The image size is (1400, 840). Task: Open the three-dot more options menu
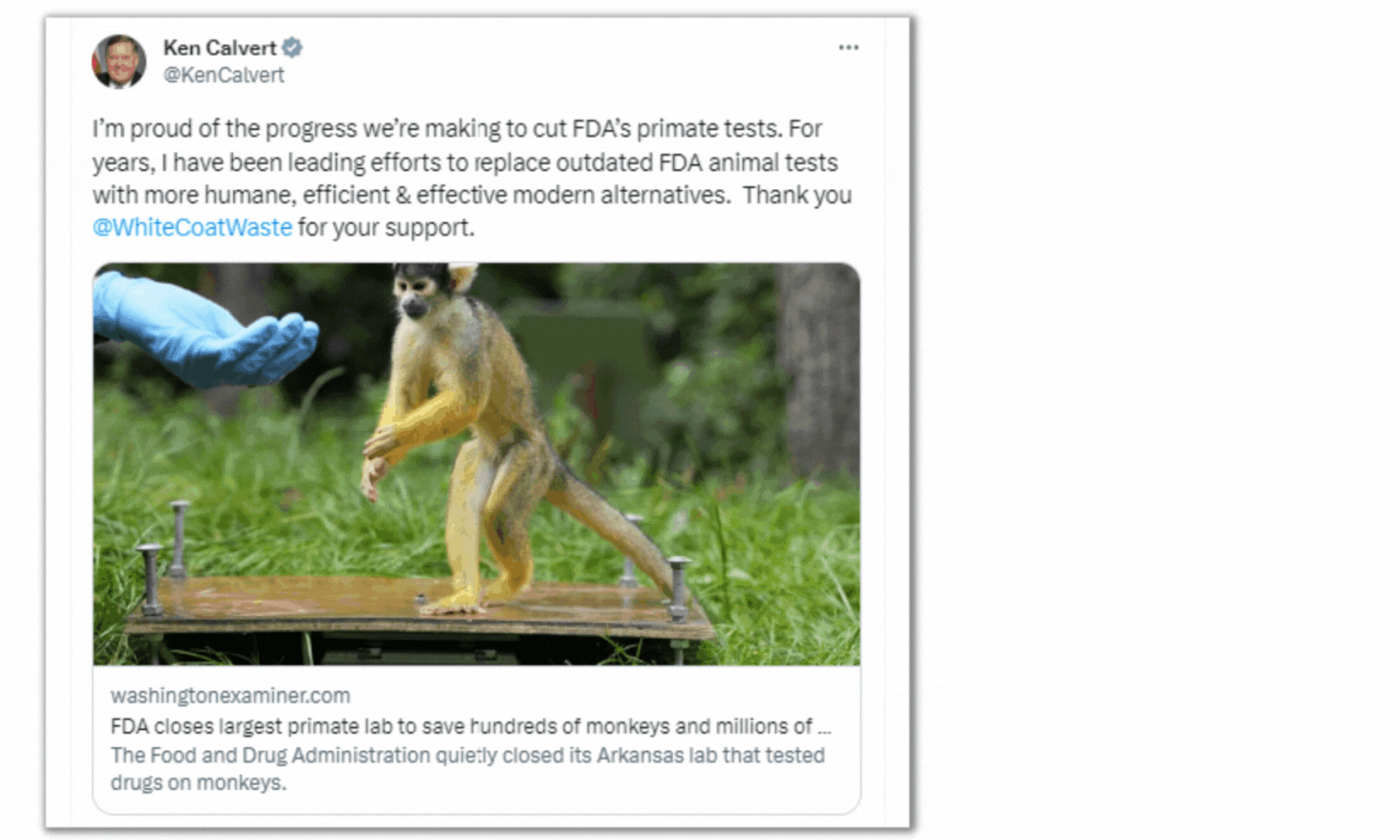(848, 48)
